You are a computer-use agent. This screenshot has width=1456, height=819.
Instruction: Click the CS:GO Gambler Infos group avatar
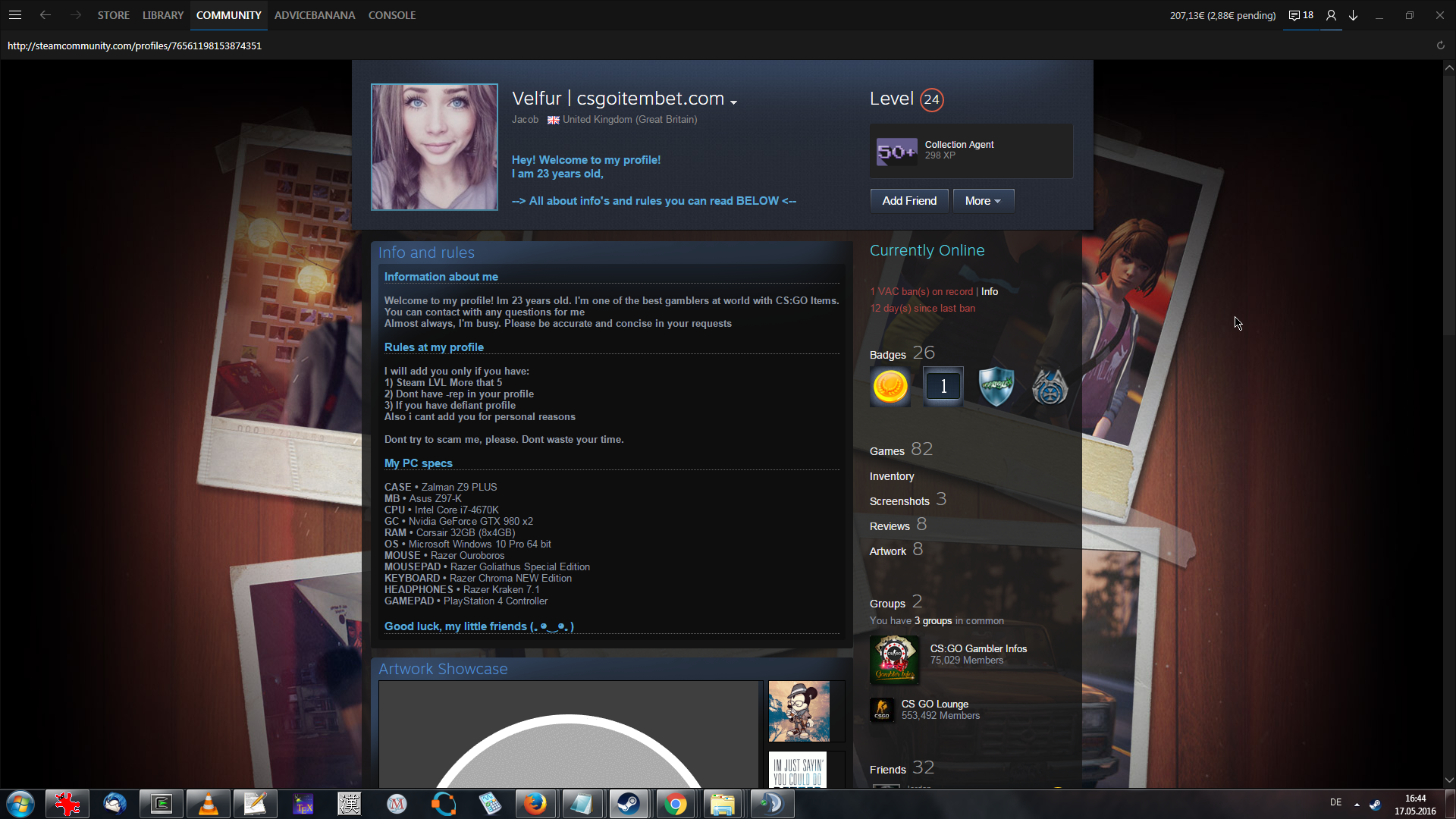pyautogui.click(x=894, y=660)
